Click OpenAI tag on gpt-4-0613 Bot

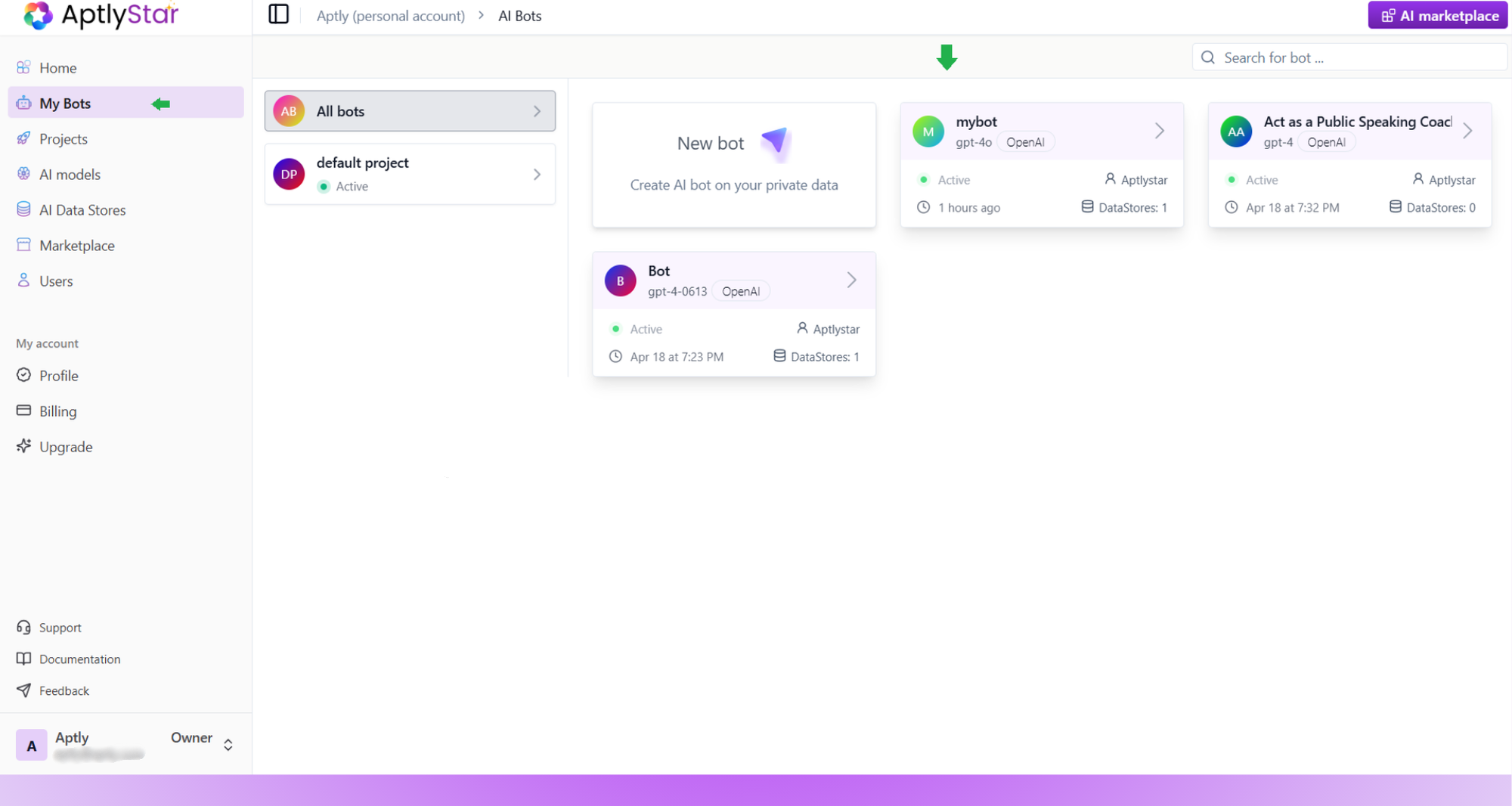tap(740, 291)
